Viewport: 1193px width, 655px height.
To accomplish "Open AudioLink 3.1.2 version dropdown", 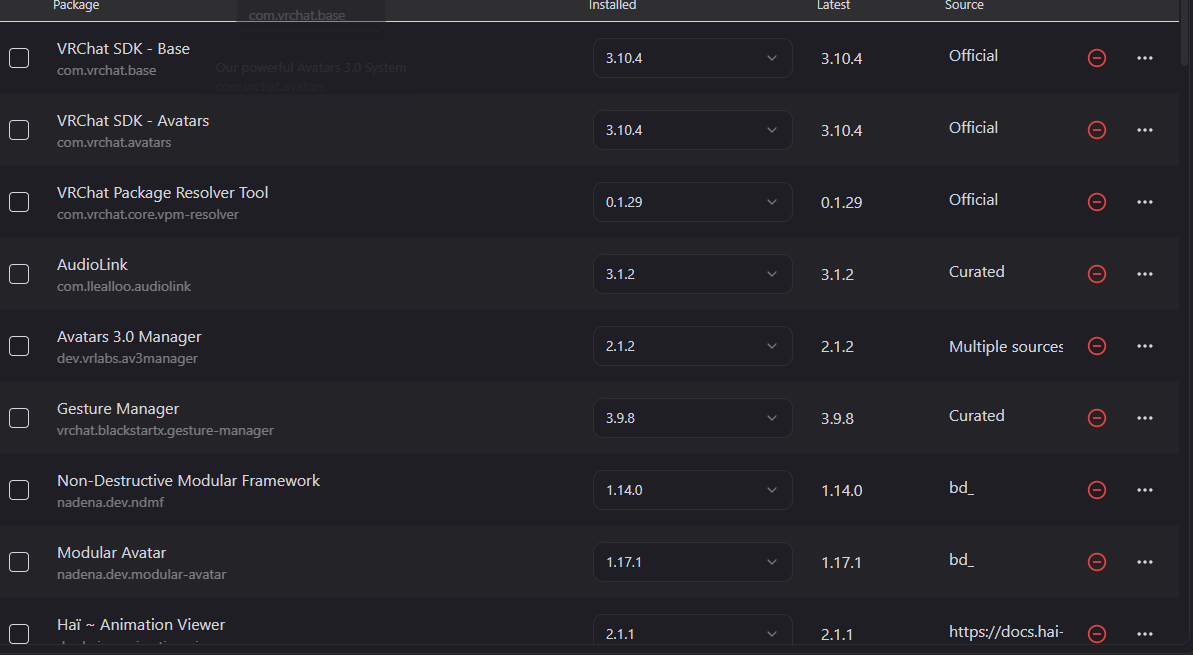I will click(692, 274).
